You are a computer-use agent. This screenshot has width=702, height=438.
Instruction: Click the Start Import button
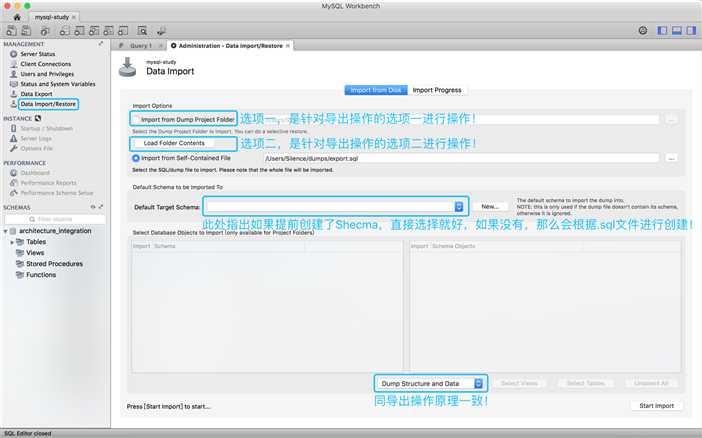point(656,406)
